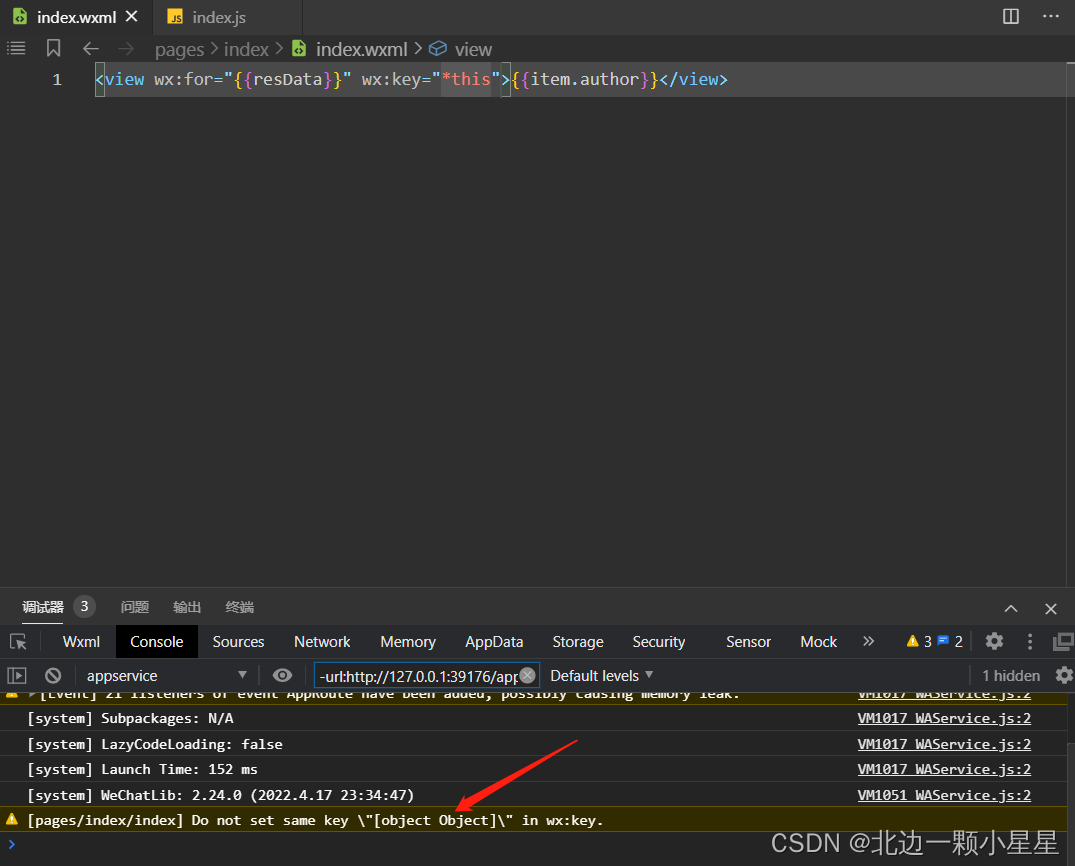This screenshot has height=866, width=1075.
Task: Clear the console with the ban icon
Action: pos(53,675)
